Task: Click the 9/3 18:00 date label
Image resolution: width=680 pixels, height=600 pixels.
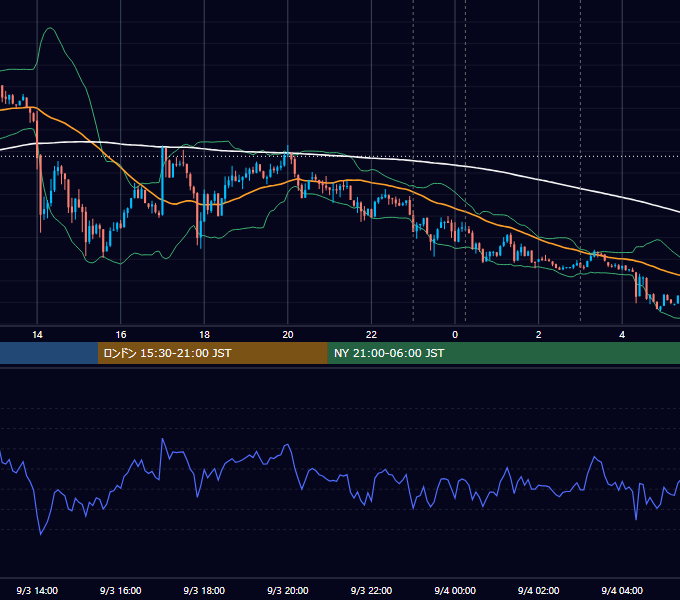Action: [x=204, y=590]
